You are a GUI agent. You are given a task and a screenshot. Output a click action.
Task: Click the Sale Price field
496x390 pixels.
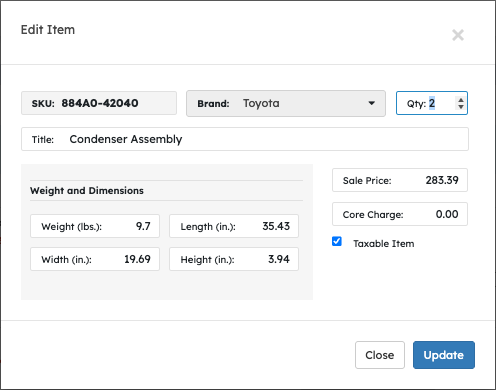point(400,180)
